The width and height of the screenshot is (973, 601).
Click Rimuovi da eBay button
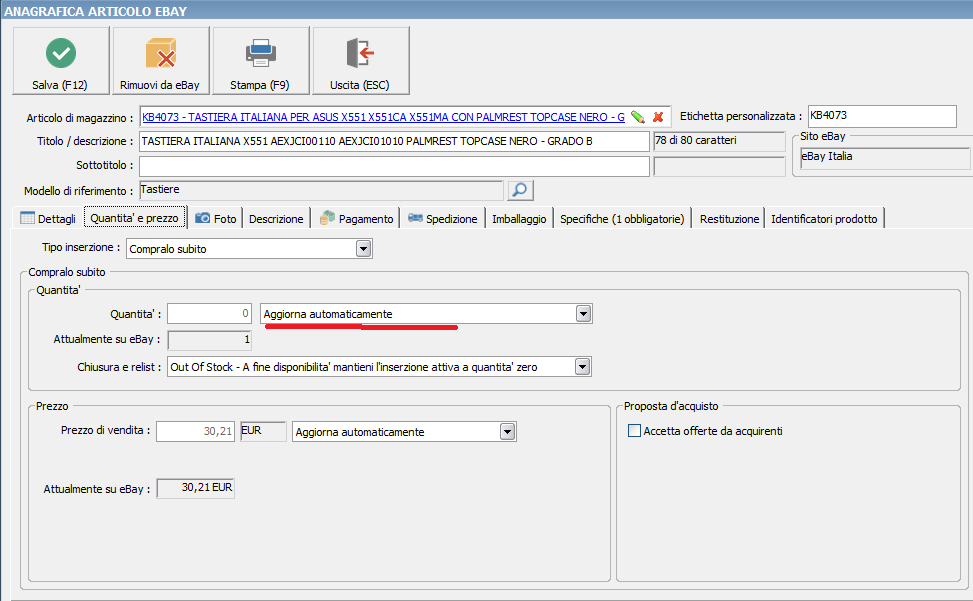[161, 61]
